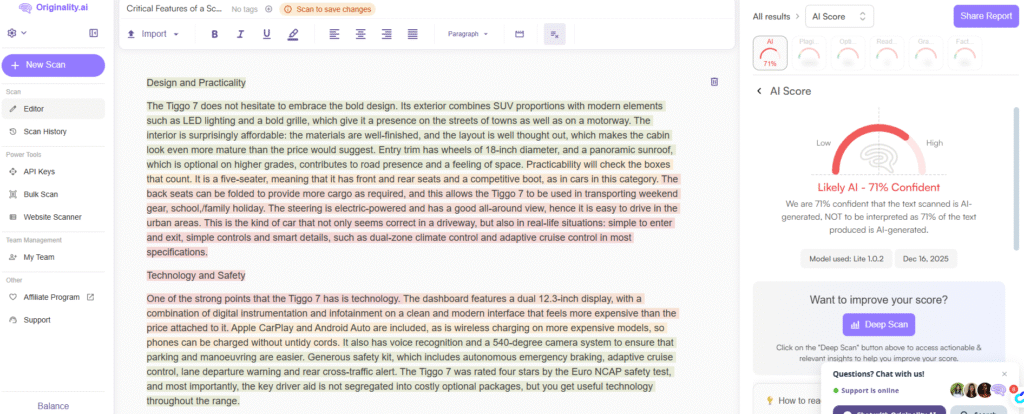This screenshot has height=414, width=1024.
Task: Open the AI Score results selector
Action: tap(839, 16)
